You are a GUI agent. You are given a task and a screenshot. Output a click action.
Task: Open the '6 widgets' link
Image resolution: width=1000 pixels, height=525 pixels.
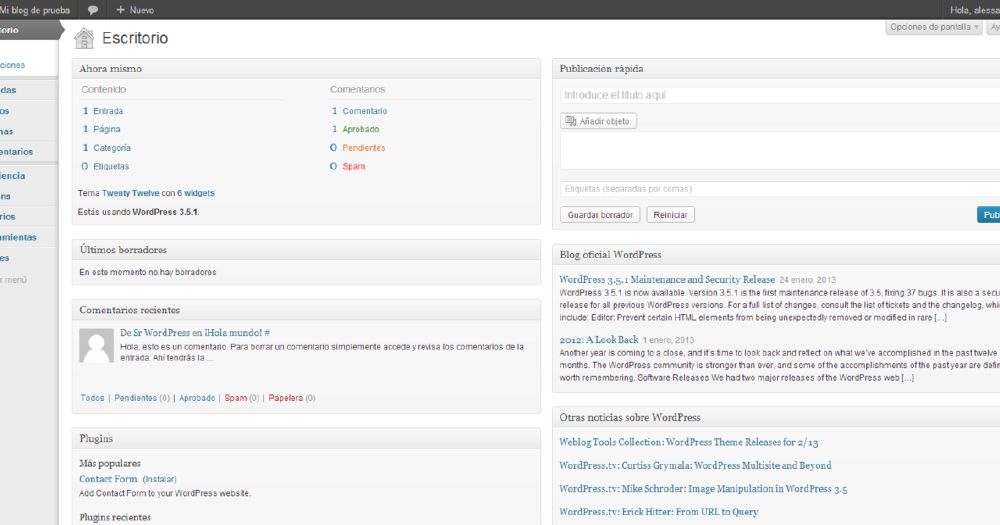[x=196, y=193]
